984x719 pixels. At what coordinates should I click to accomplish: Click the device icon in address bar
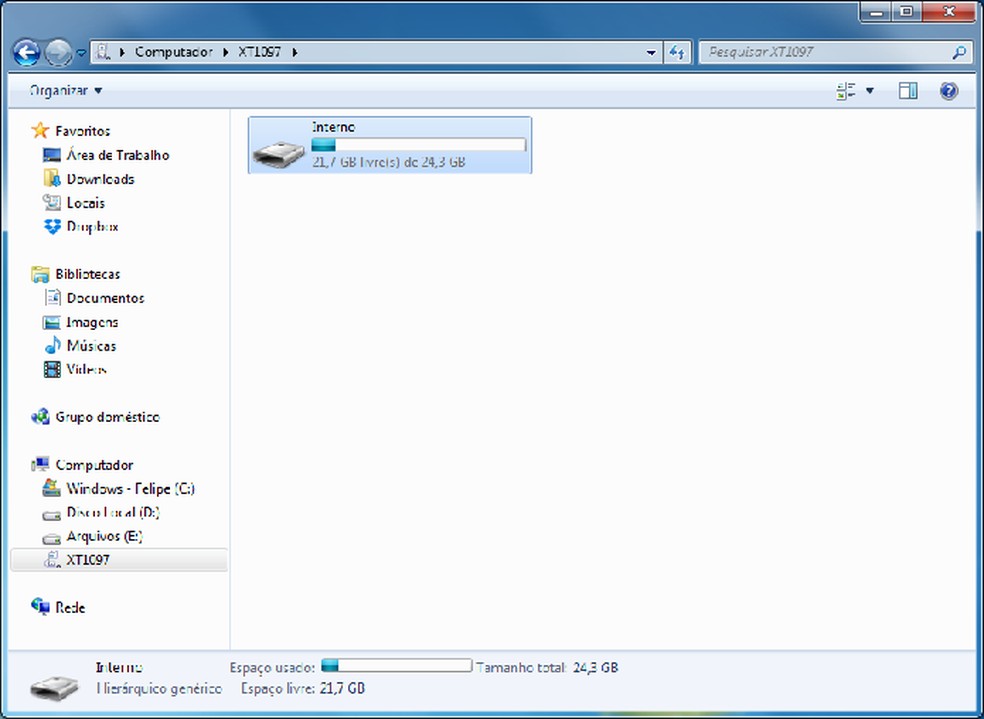(x=103, y=52)
